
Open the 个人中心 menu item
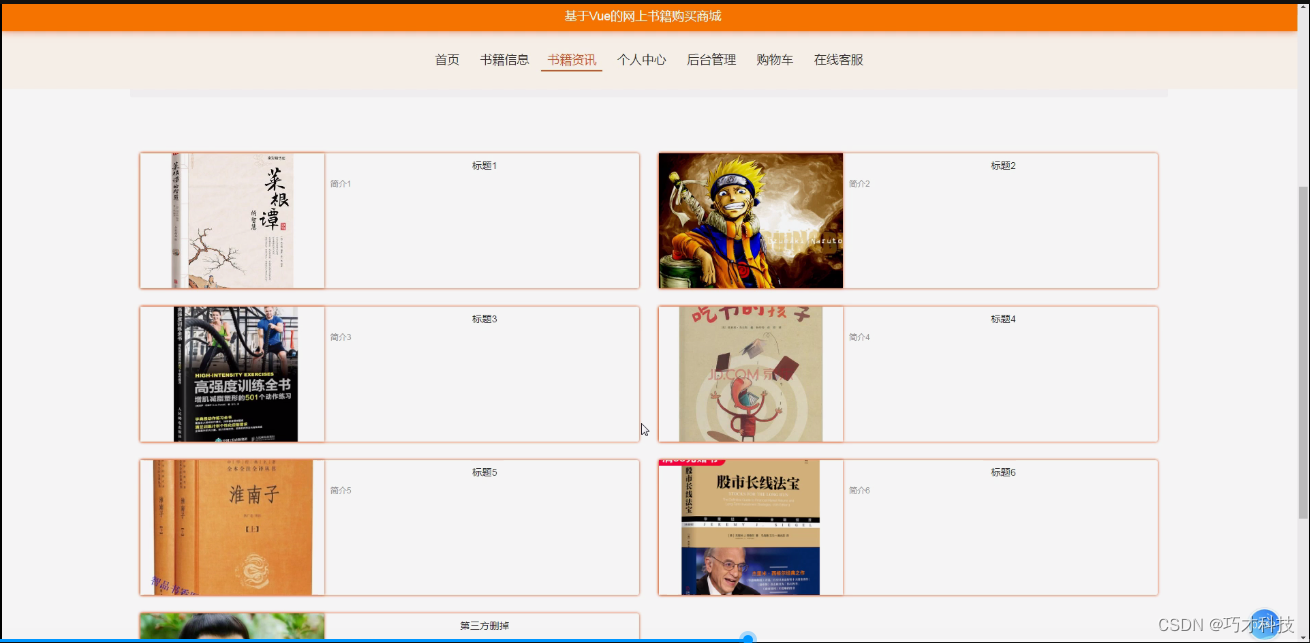click(641, 60)
